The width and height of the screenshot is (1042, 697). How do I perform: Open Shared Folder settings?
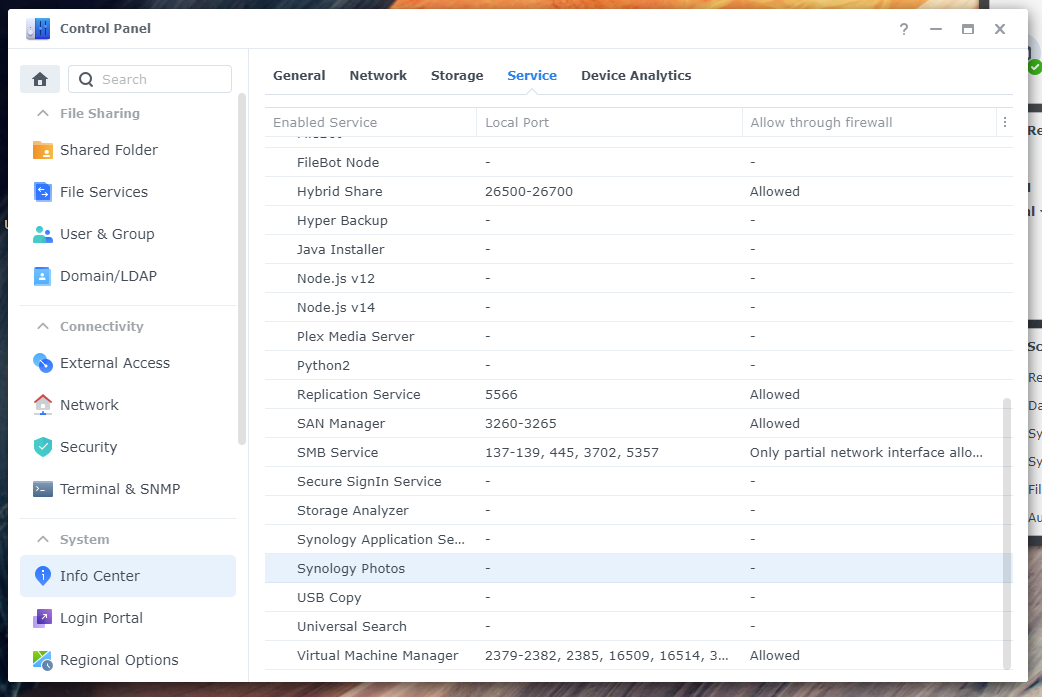click(x=128, y=150)
